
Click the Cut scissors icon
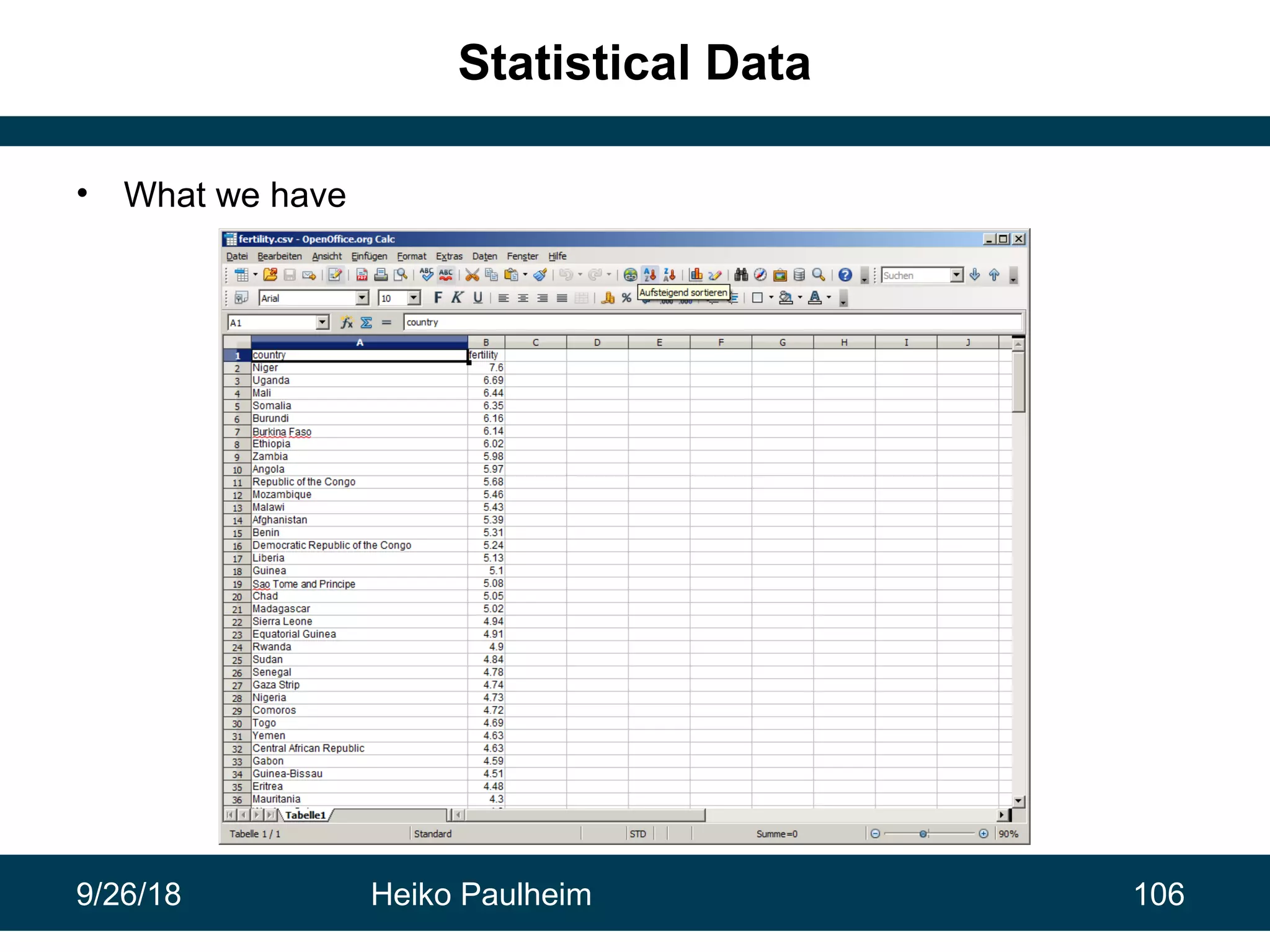pyautogui.click(x=473, y=275)
